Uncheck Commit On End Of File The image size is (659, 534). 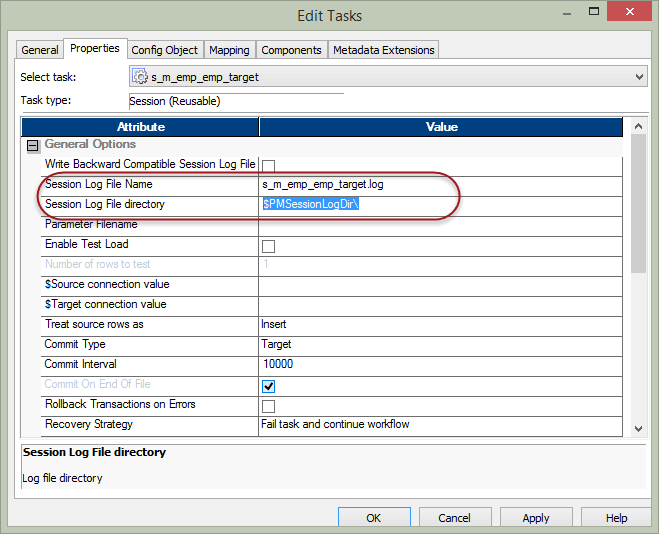pos(269,386)
